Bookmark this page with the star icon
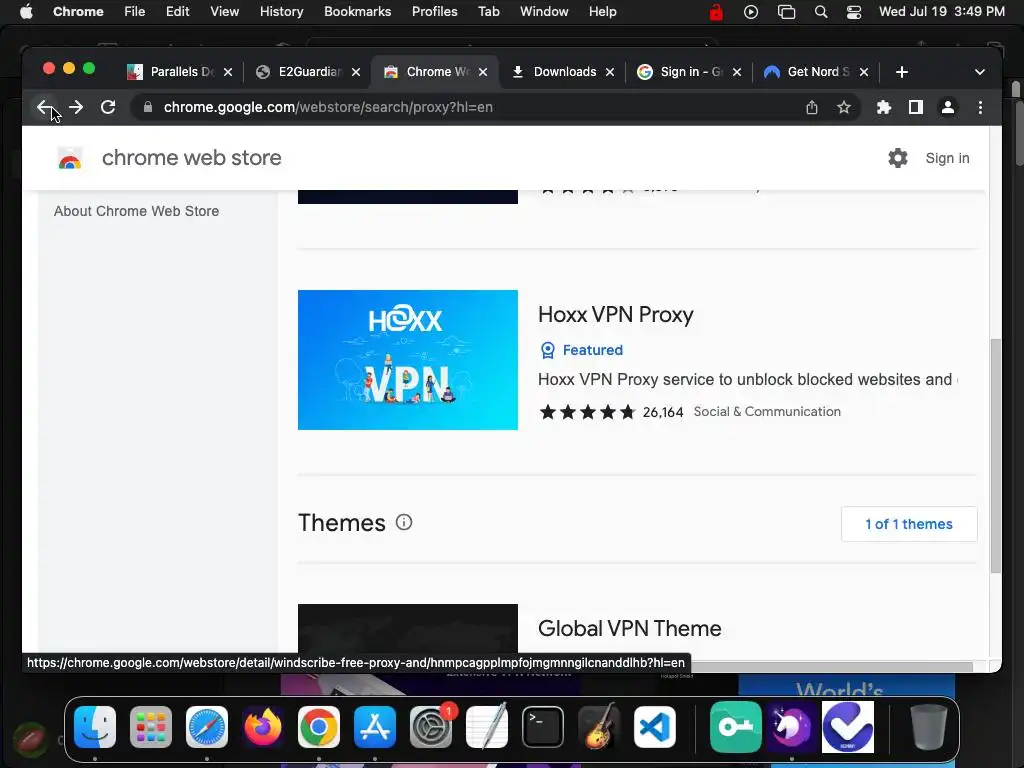 (844, 107)
